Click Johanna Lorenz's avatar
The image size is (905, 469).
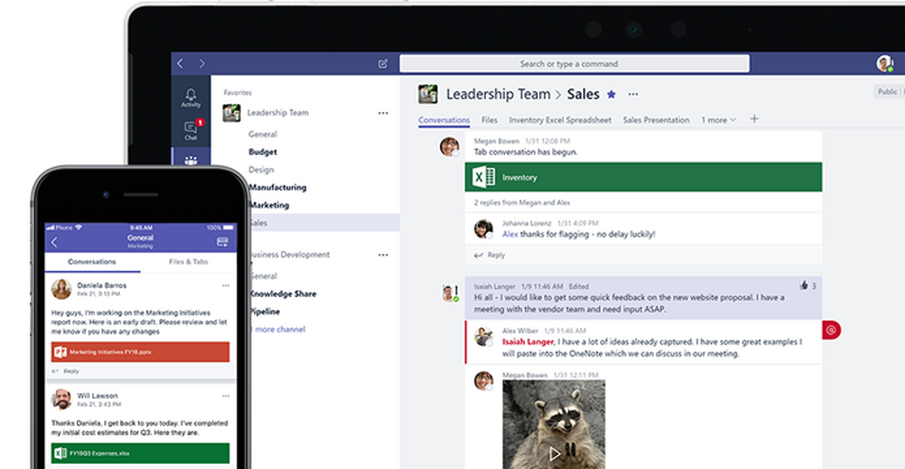pyautogui.click(x=483, y=228)
